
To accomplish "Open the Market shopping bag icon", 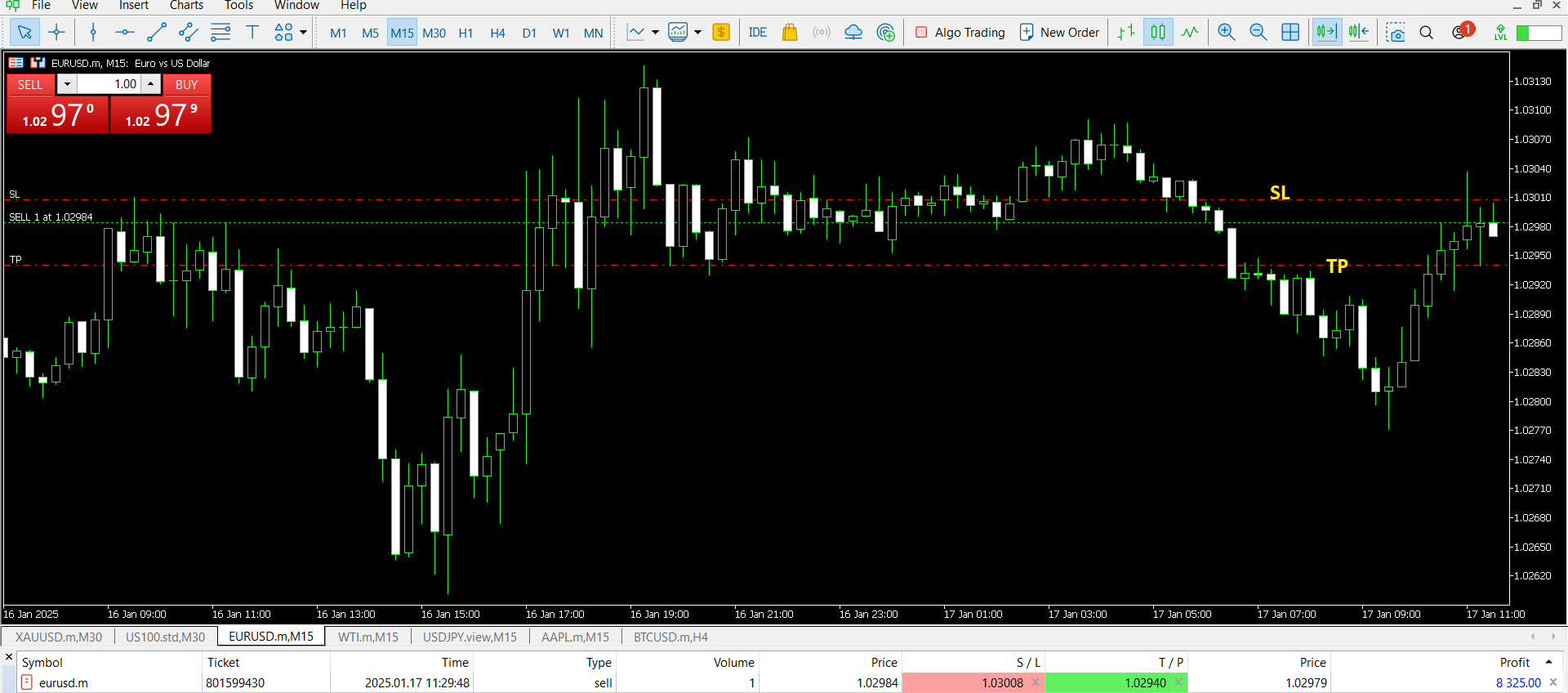I will (x=789, y=33).
